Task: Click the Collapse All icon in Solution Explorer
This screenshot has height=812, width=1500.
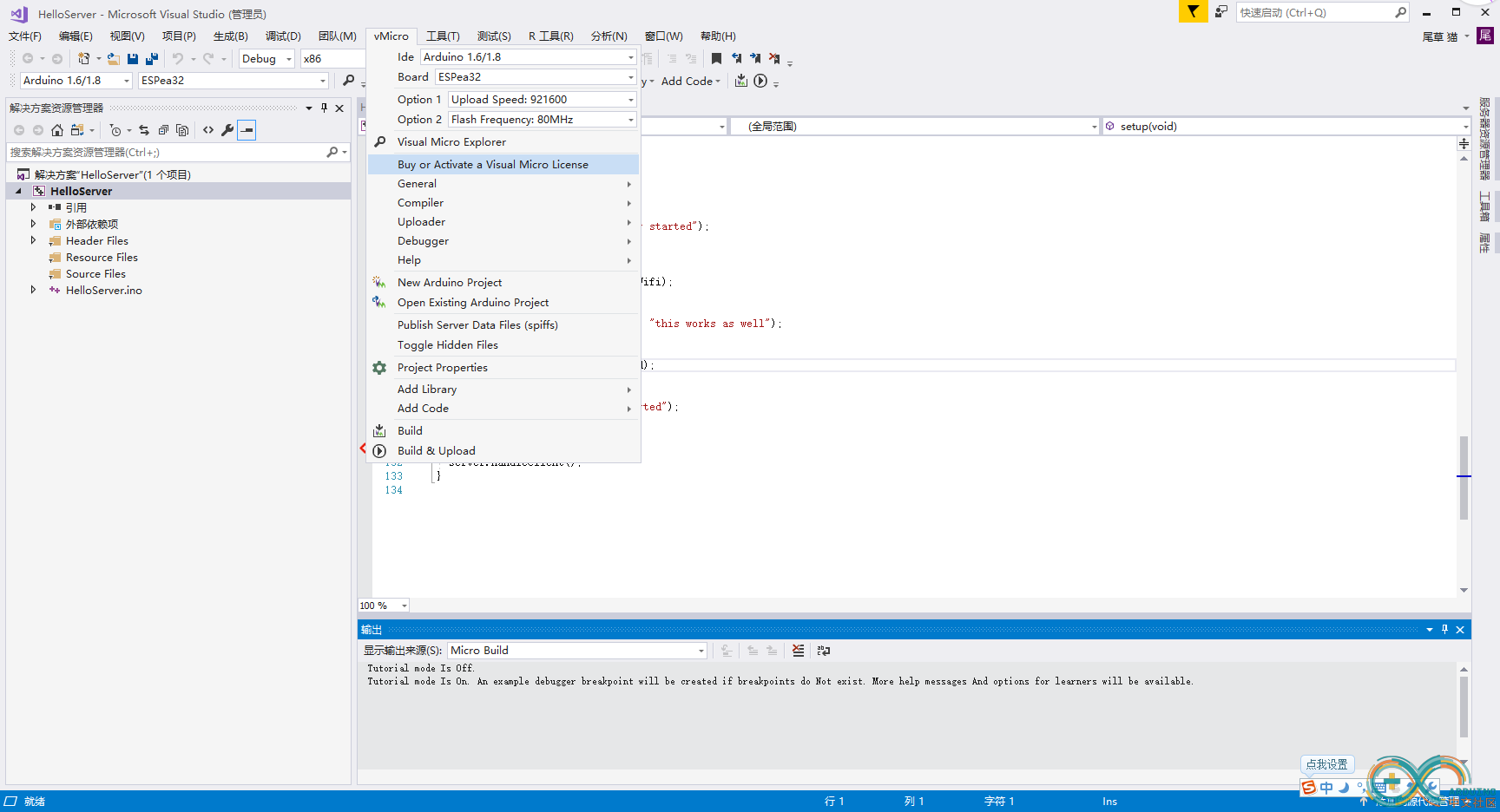Action: 163,130
